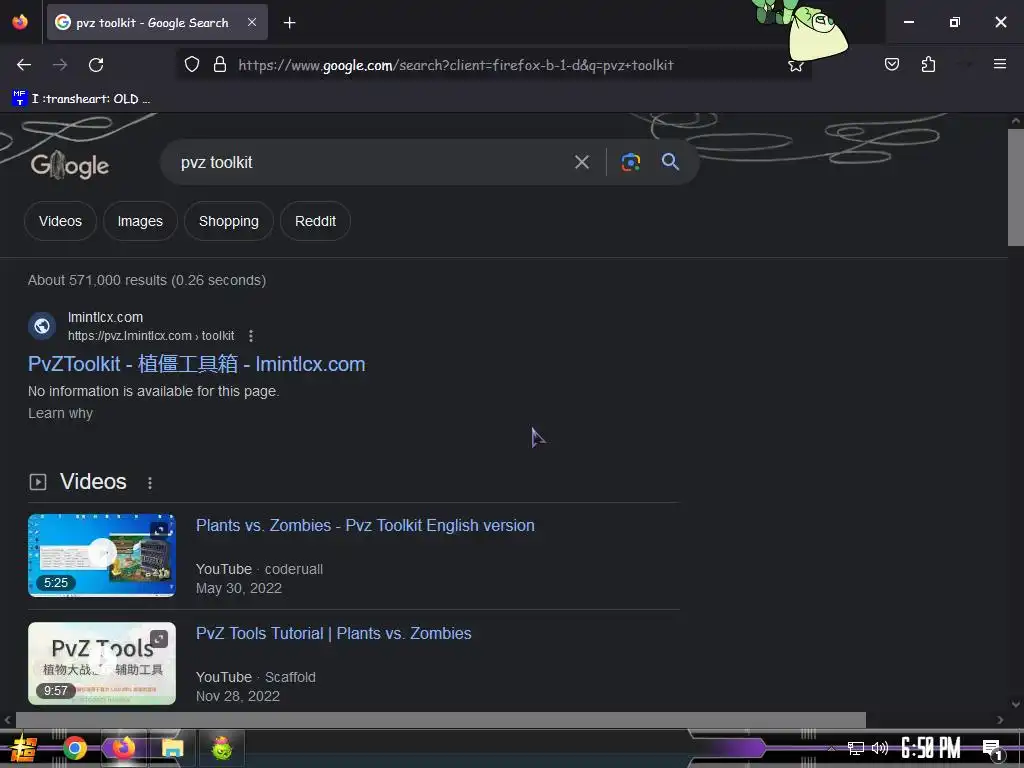The width and height of the screenshot is (1024, 768).
Task: Click the address bar URL
Action: [456, 65]
